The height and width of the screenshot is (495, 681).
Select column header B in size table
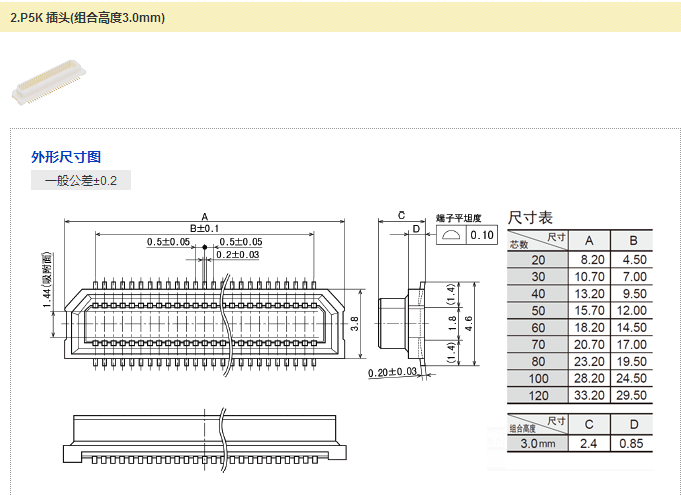(633, 240)
